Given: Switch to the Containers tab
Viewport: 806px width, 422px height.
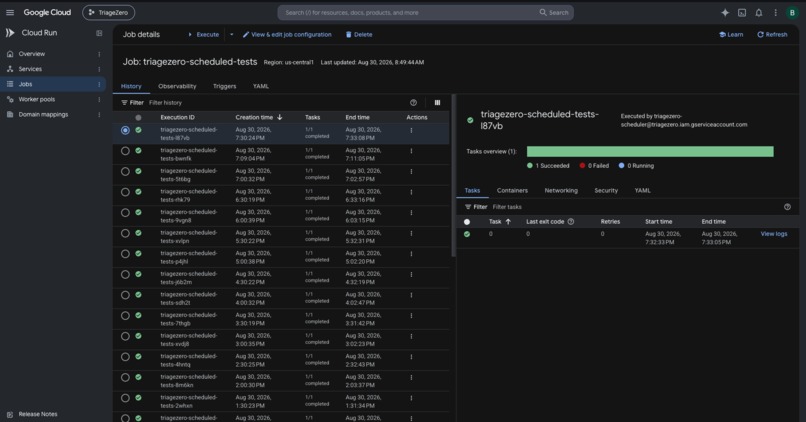Looking at the screenshot, I should tap(512, 191).
